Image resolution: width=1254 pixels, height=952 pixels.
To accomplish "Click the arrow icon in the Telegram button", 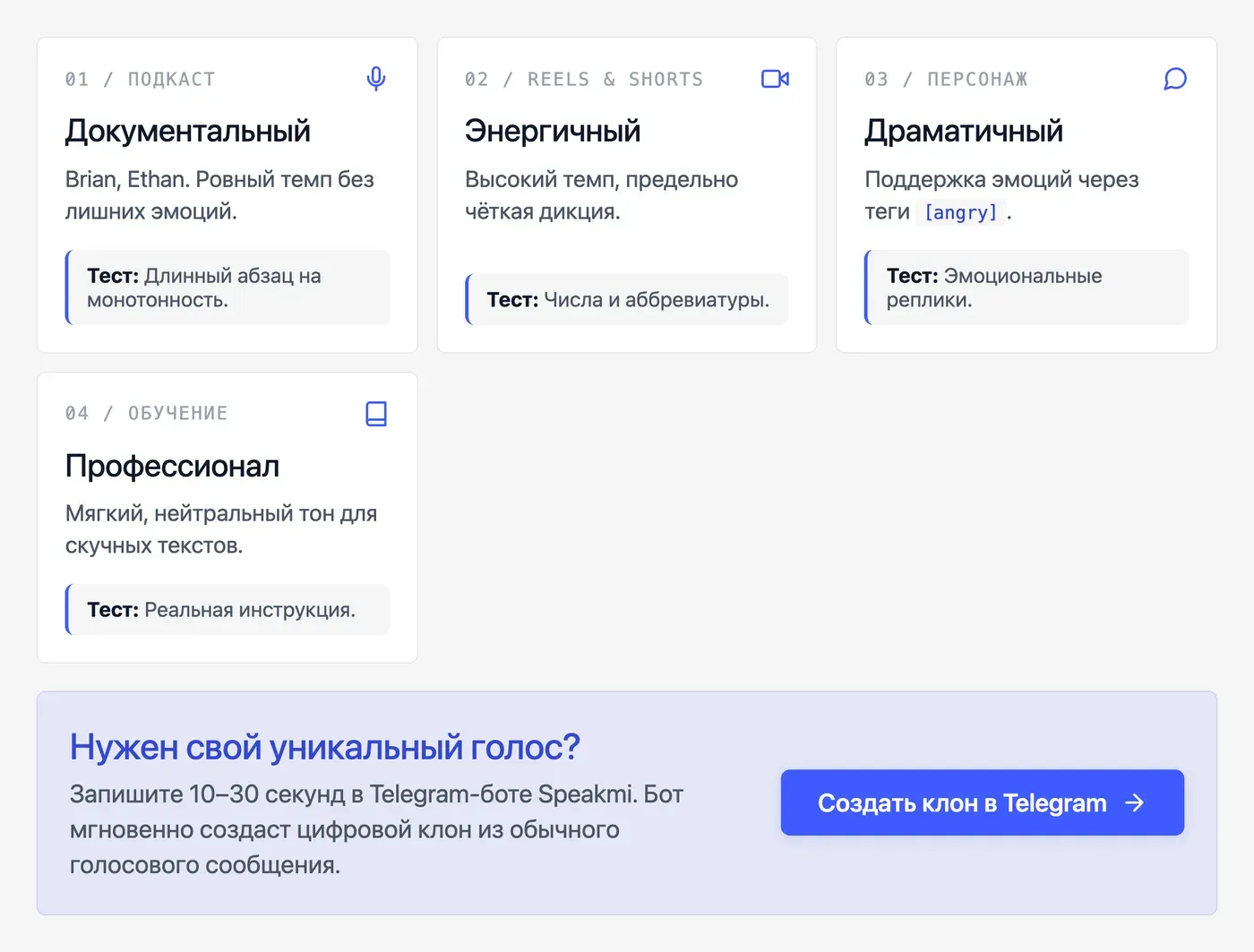I will click(1135, 802).
